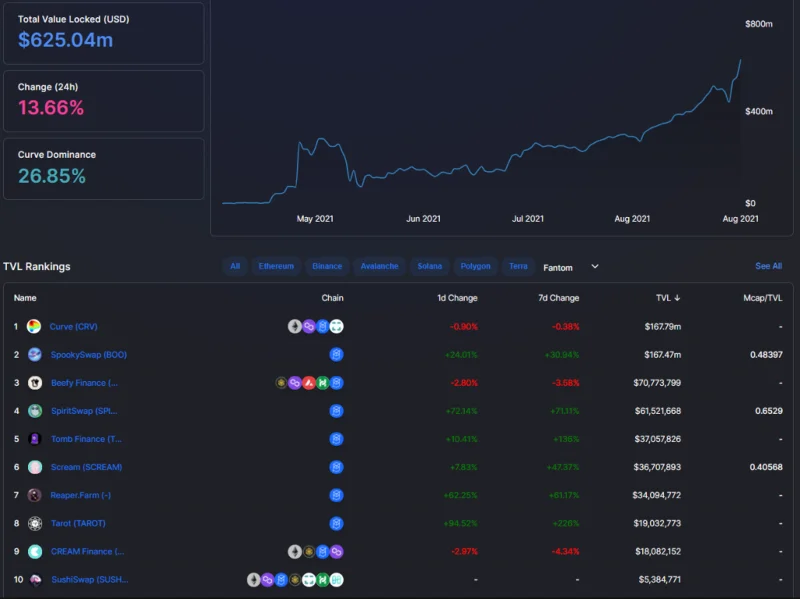
Task: Click the SpookySwap protocol logo
Action: tap(35, 355)
